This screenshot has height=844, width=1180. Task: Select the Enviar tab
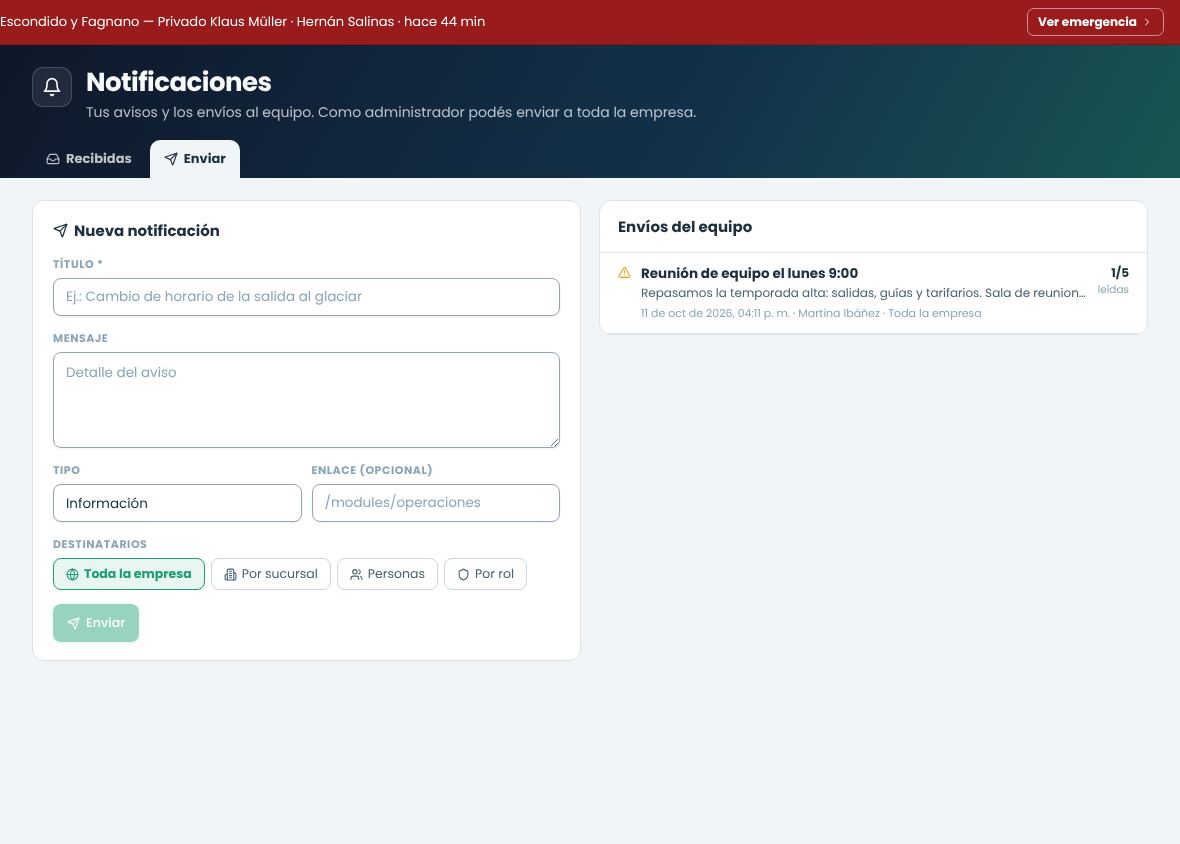point(195,159)
